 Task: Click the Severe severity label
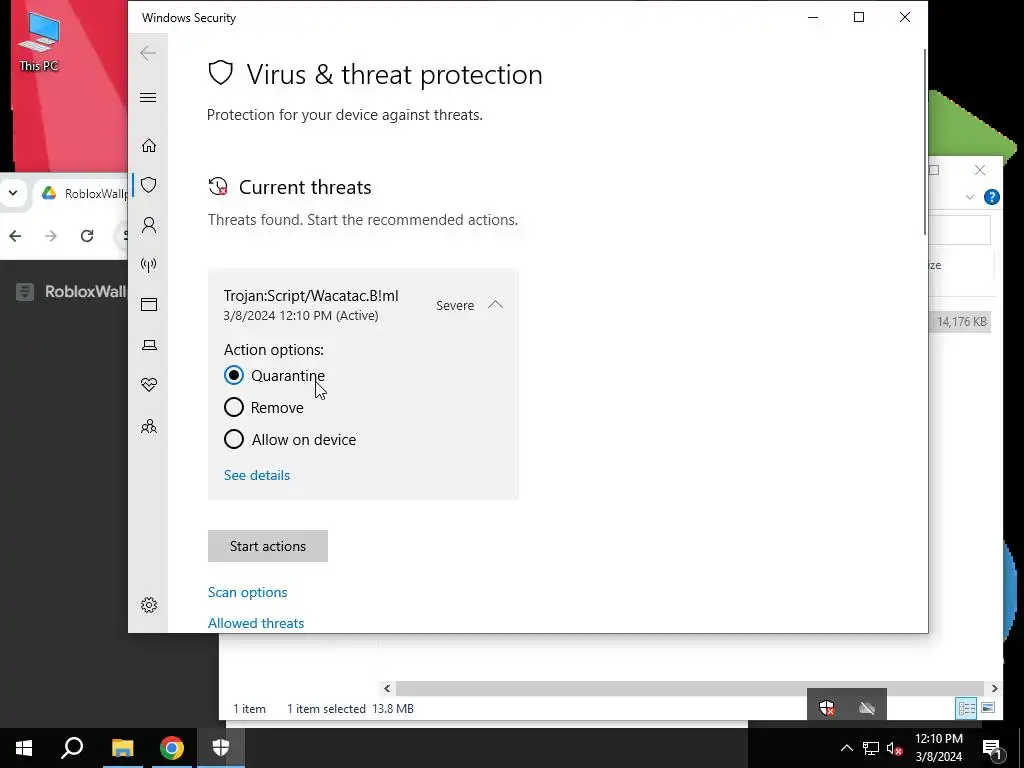[x=455, y=306]
